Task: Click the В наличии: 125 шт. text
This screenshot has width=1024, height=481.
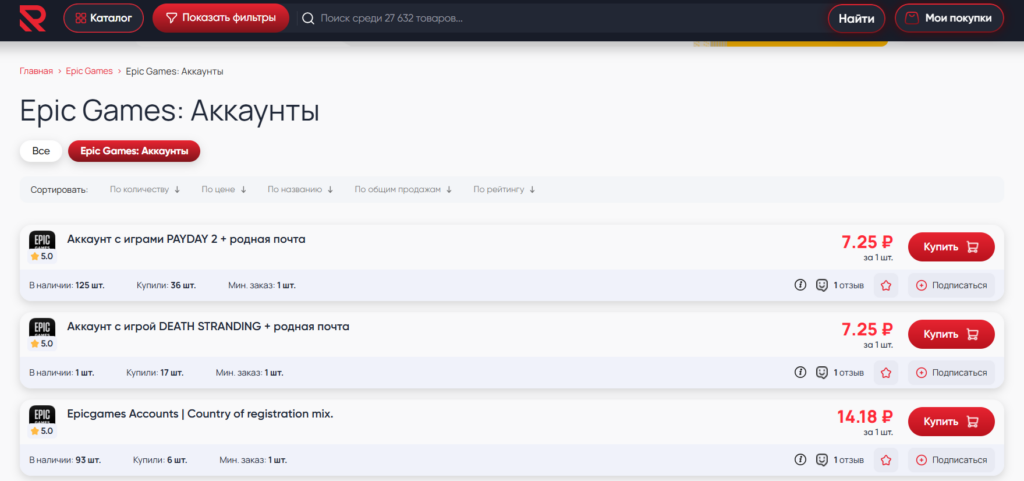Action: [67, 285]
